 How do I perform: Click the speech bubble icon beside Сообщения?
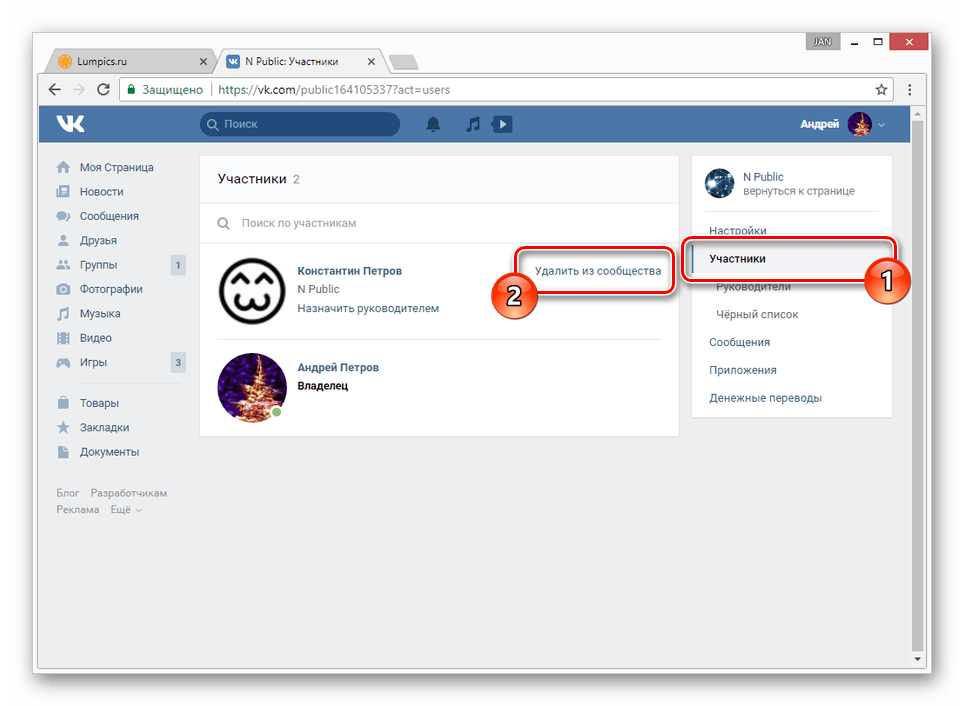[63, 216]
